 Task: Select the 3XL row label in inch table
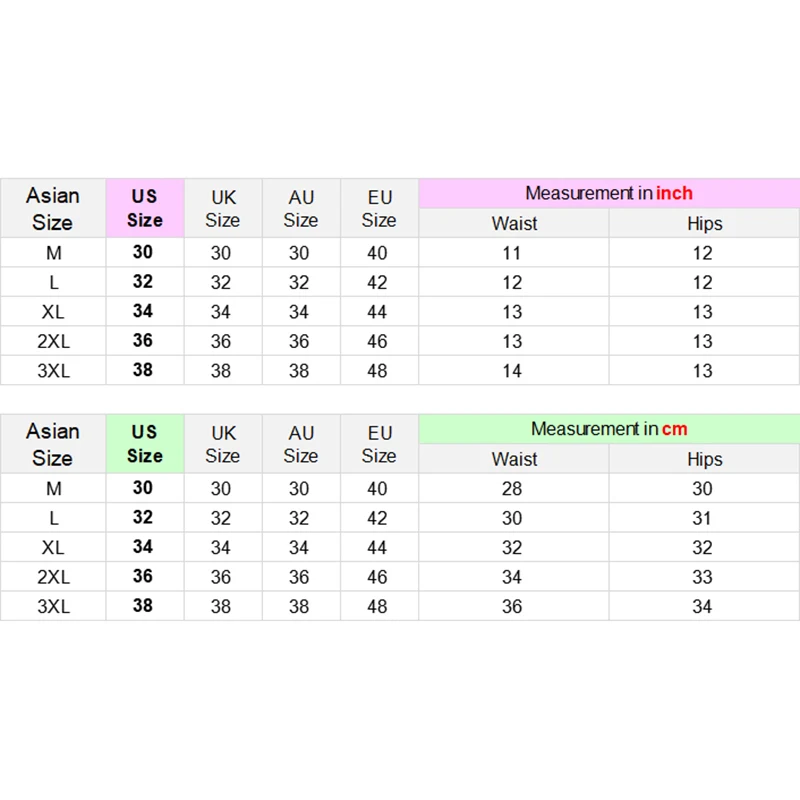53,371
